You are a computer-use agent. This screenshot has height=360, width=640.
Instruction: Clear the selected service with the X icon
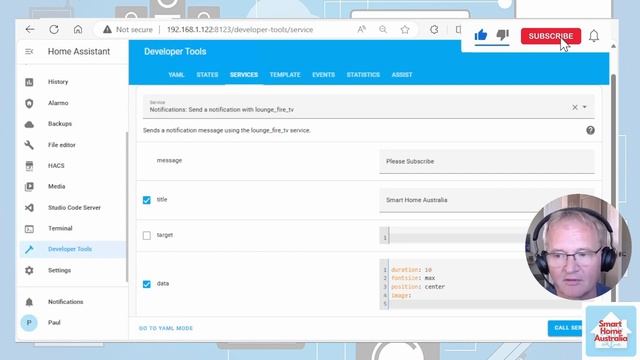(575, 107)
